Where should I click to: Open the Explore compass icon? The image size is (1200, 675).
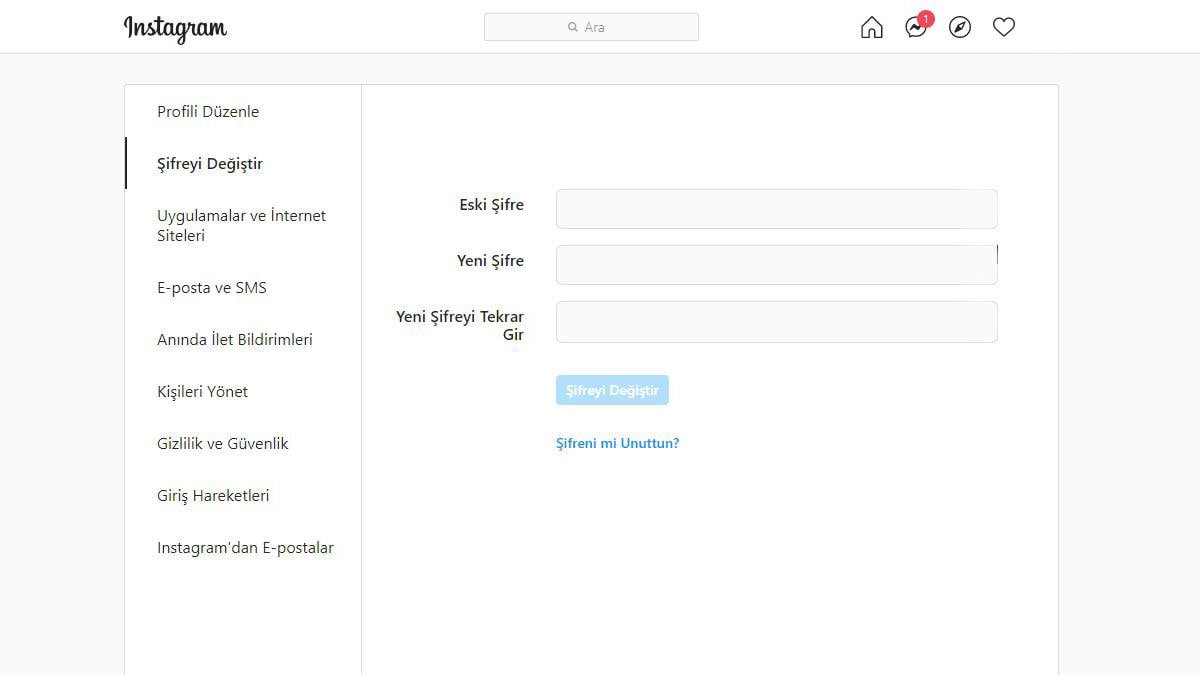[x=960, y=28]
